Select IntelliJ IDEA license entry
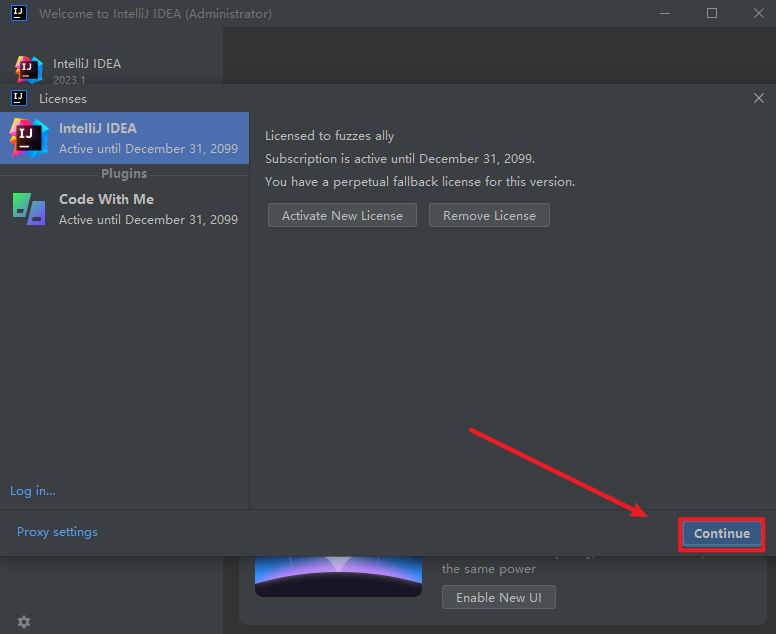Screen dimensions: 776x634 [x=124, y=138]
